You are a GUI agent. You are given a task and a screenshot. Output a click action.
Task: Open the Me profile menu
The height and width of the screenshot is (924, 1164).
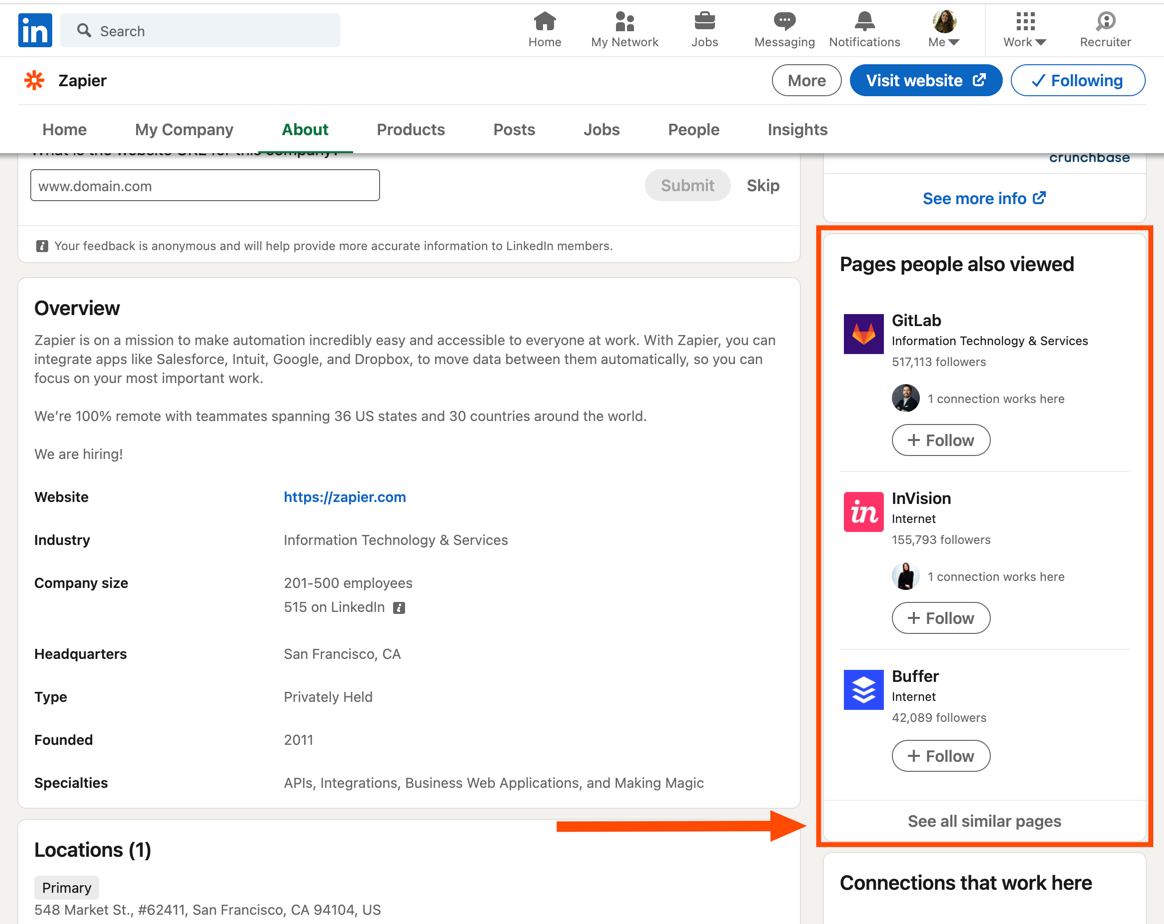944,30
